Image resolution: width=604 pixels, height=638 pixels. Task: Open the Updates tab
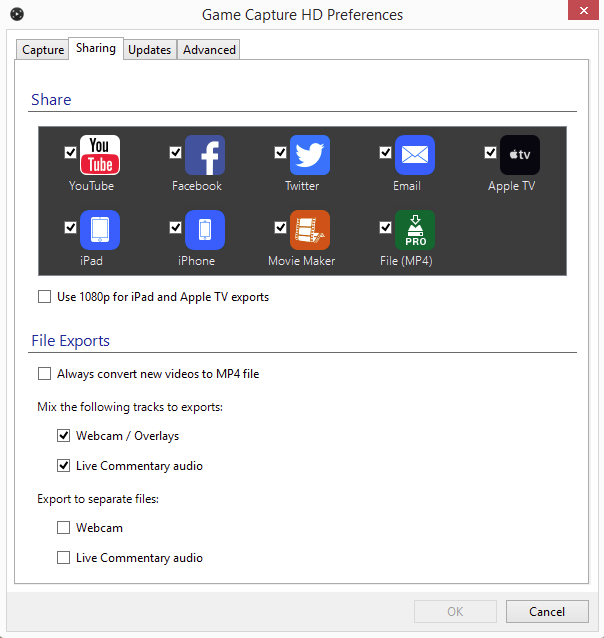coord(149,50)
